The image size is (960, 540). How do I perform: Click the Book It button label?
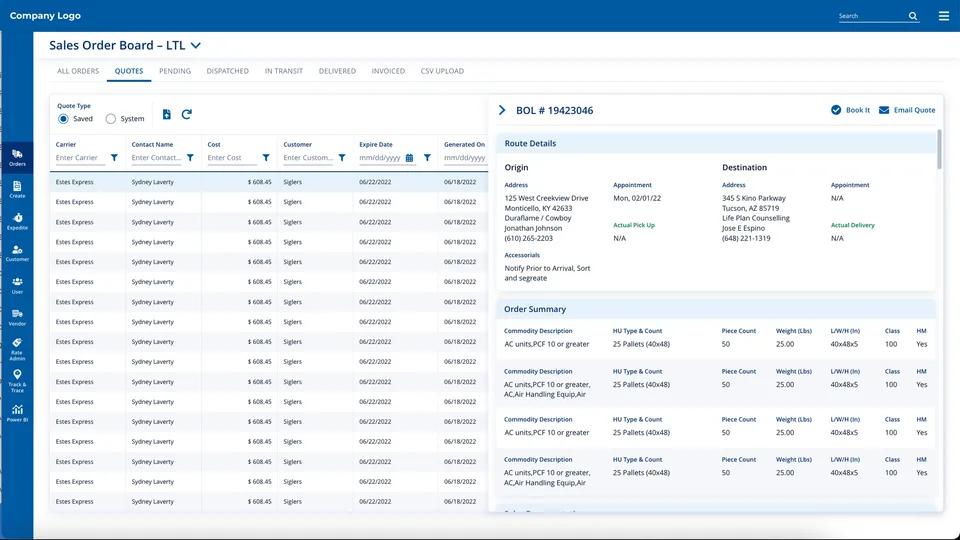point(858,110)
